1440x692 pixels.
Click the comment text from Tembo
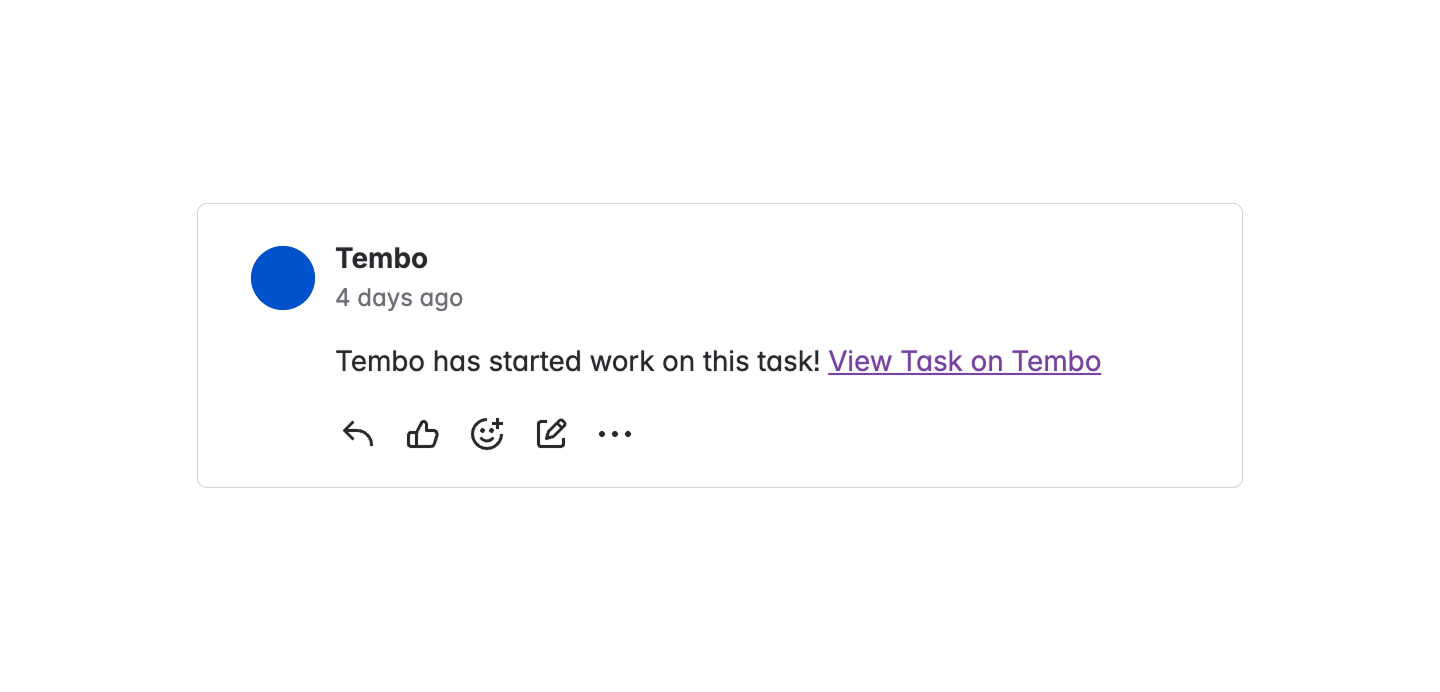point(578,361)
